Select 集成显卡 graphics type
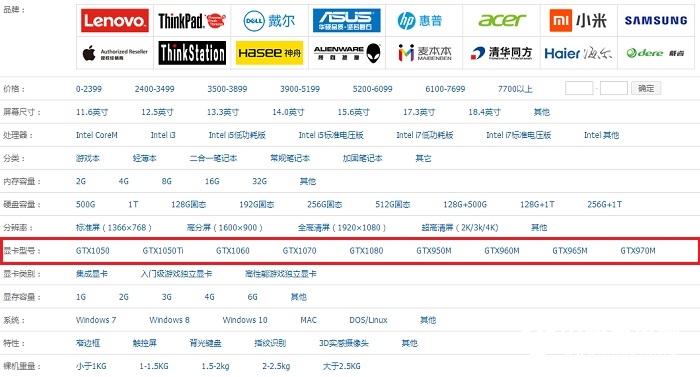This screenshot has width=700, height=377. (x=92, y=274)
